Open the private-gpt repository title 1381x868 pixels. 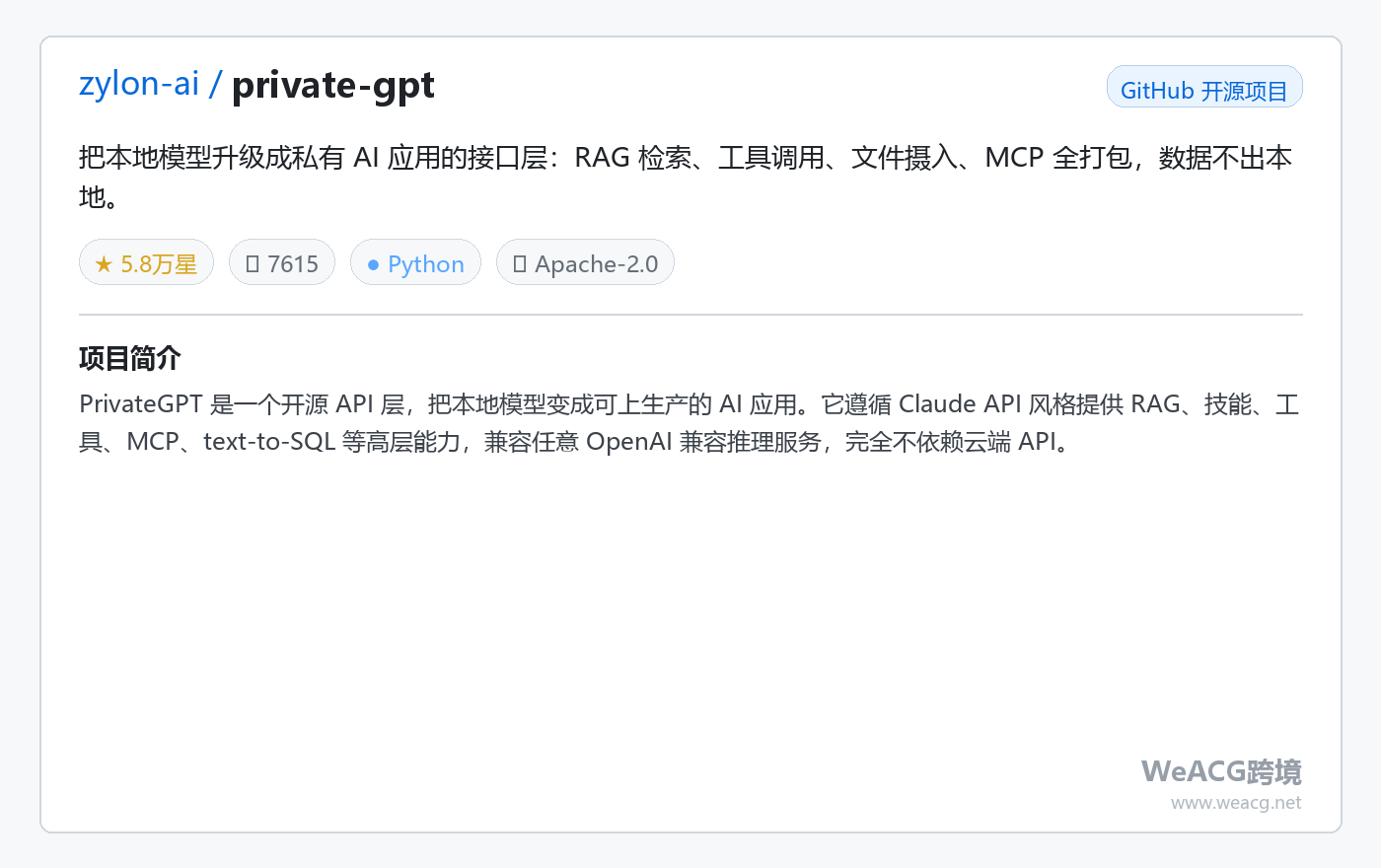[332, 86]
